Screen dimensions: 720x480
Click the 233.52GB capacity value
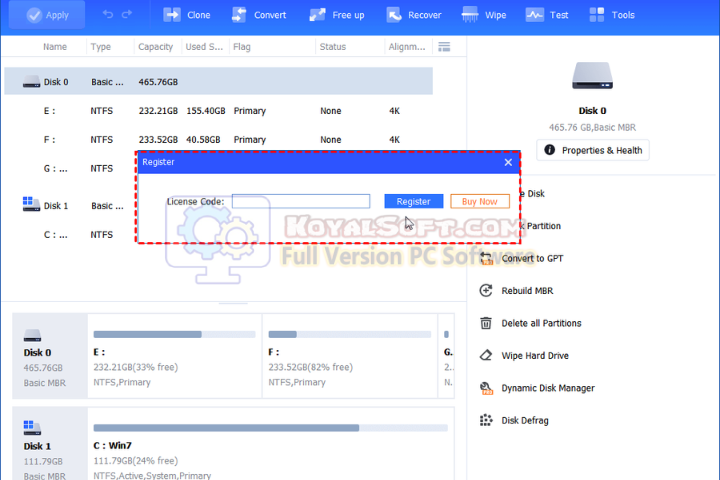coord(158,140)
